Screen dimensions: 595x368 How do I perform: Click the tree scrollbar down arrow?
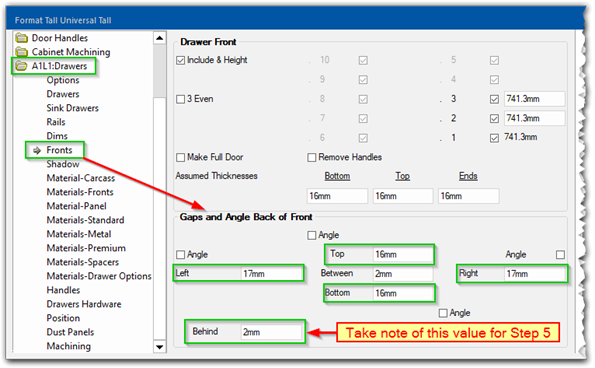[x=160, y=347]
